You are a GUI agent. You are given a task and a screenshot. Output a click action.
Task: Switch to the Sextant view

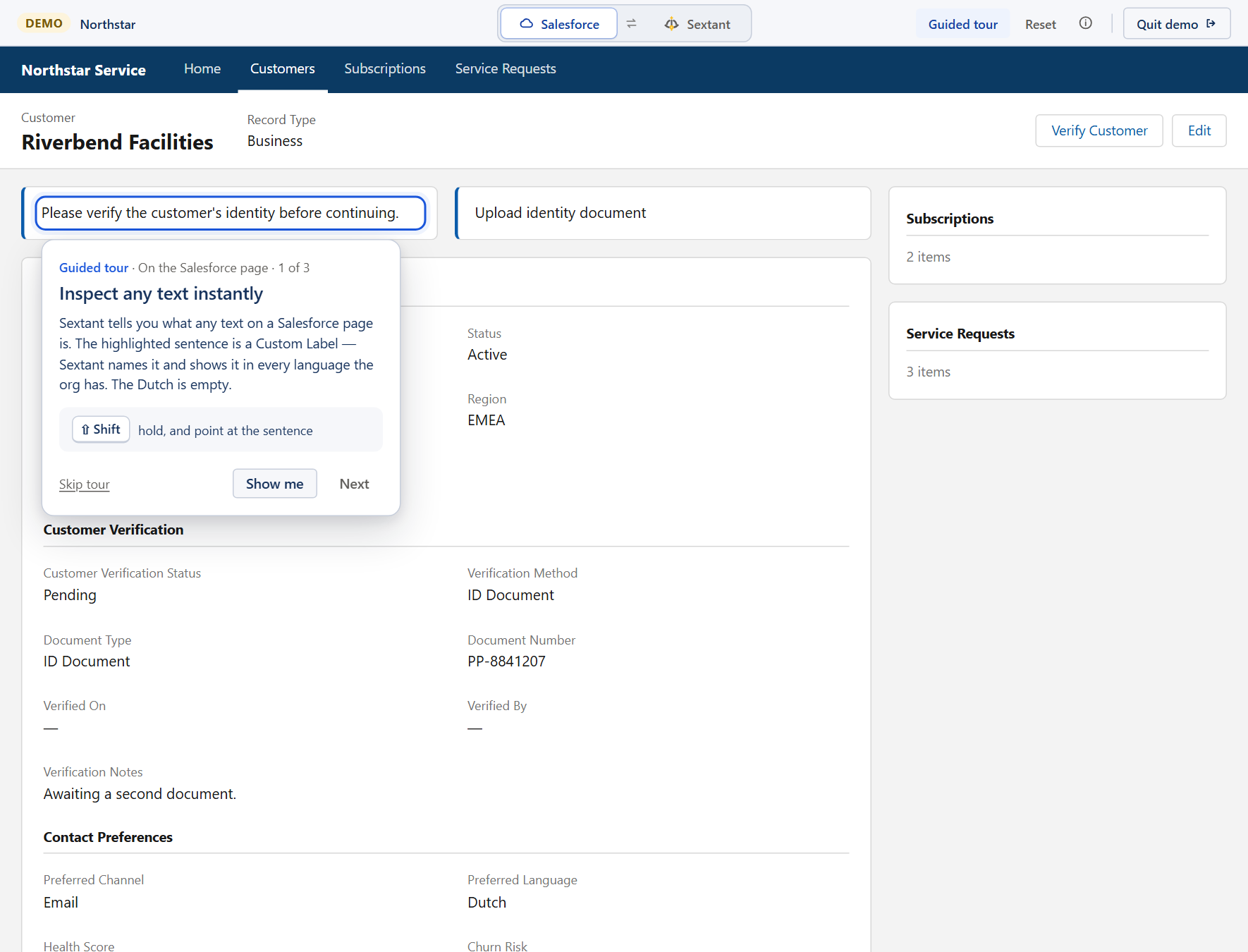[x=697, y=24]
